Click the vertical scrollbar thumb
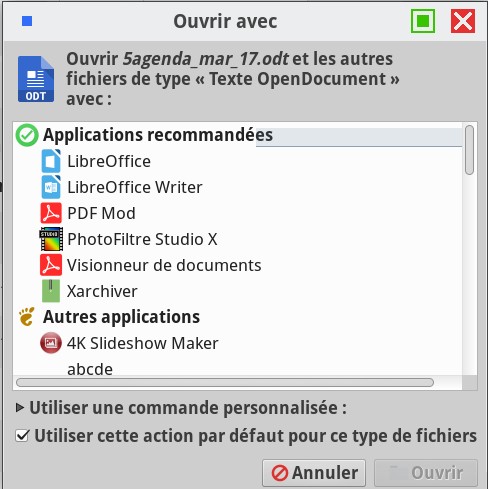This screenshot has width=488, height=489. pos(469,150)
